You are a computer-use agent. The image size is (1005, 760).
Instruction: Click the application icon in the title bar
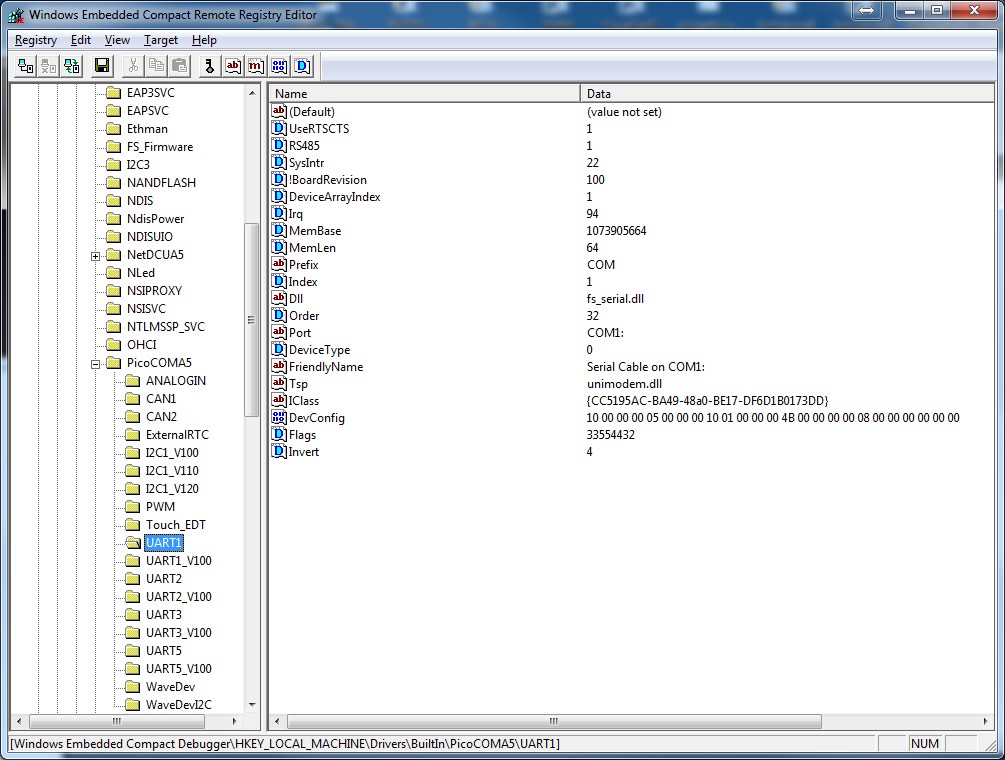pos(16,14)
